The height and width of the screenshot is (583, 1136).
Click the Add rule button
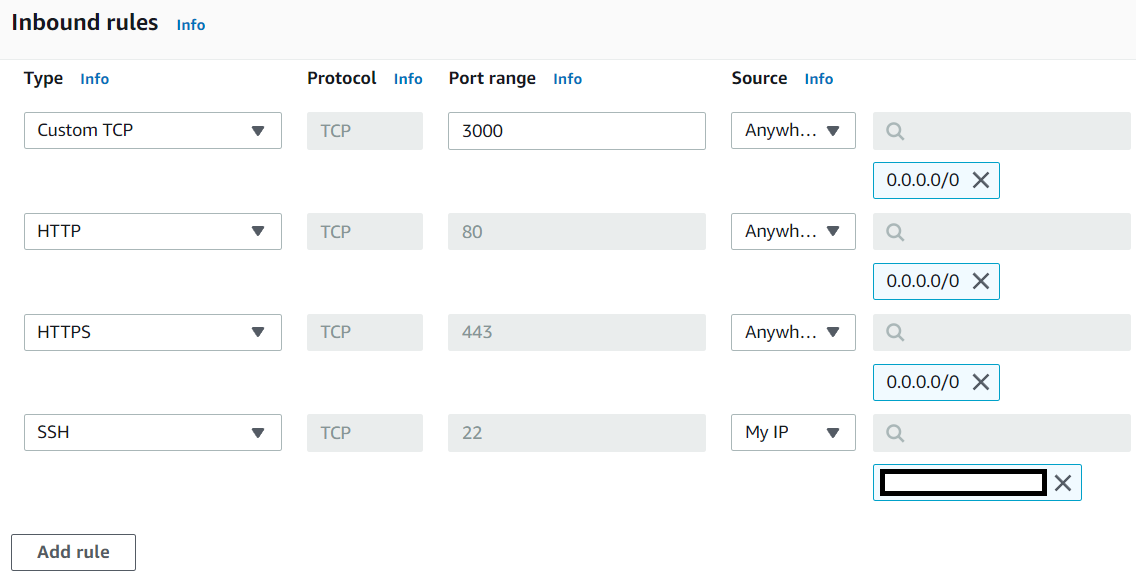(73, 552)
